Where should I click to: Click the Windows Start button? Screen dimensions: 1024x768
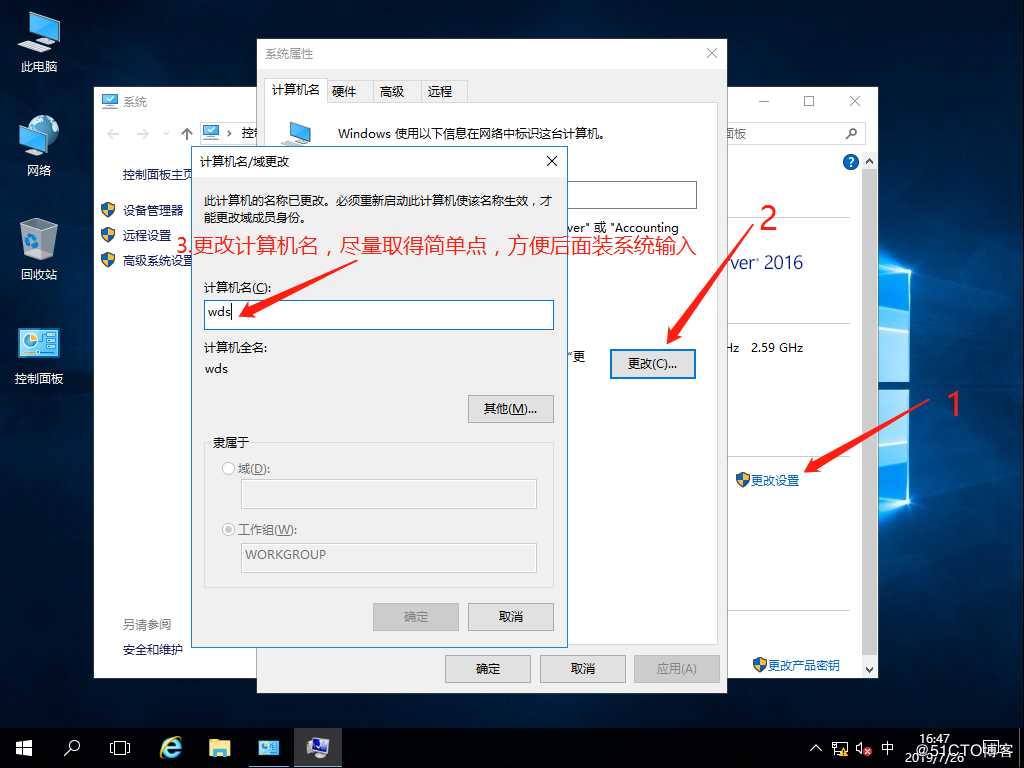click(x=24, y=748)
